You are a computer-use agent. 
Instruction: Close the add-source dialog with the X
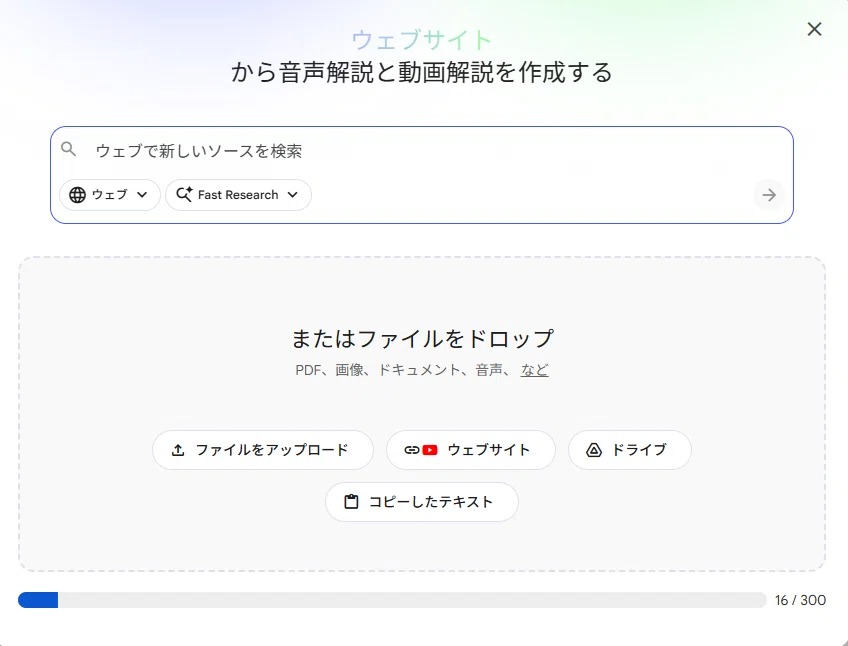click(814, 29)
